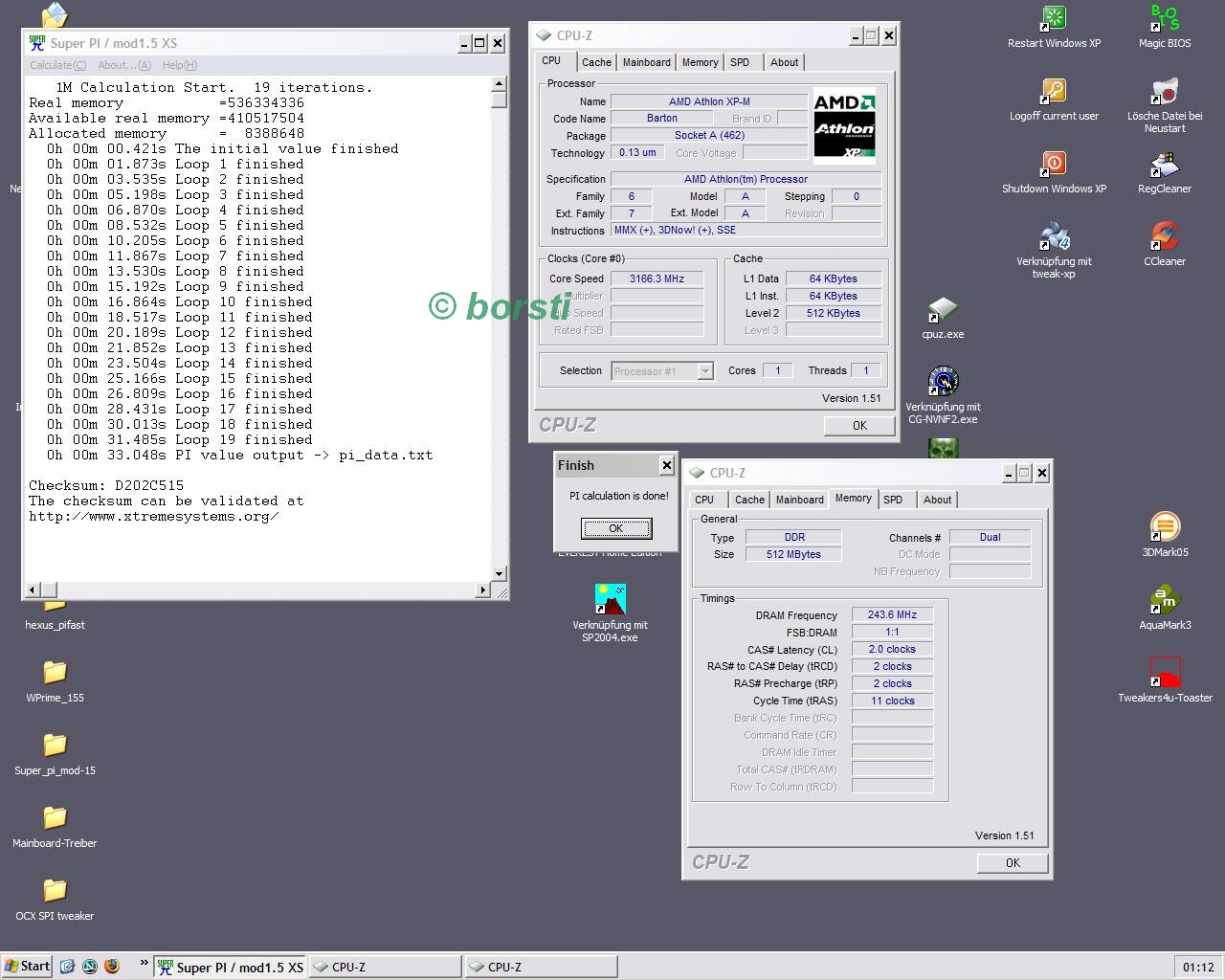
Task: Click Super PI horizontal scrollbar right arrow
Action: 483,590
